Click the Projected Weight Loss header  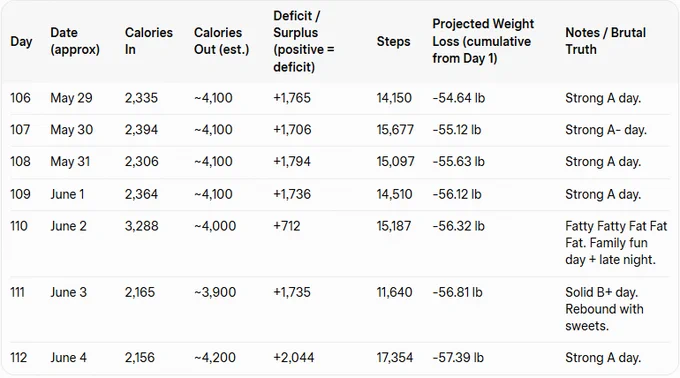pyautogui.click(x=483, y=41)
